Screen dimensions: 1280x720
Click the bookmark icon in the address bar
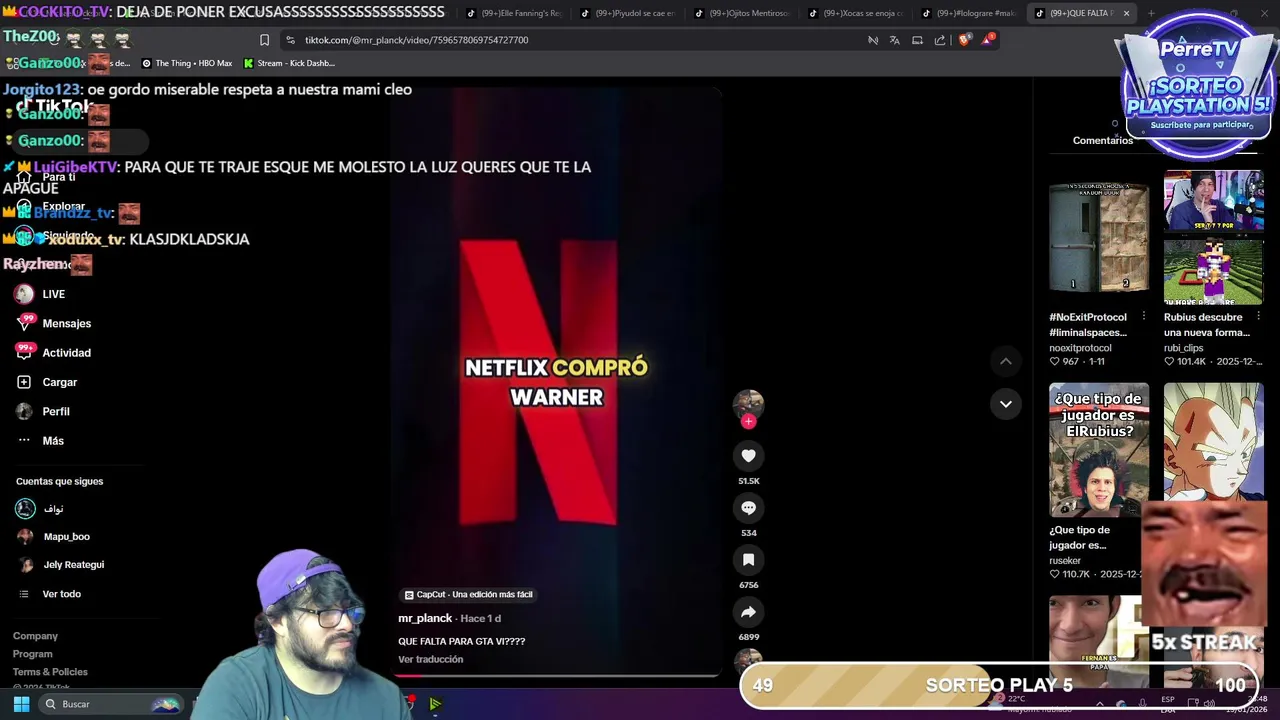(x=264, y=40)
